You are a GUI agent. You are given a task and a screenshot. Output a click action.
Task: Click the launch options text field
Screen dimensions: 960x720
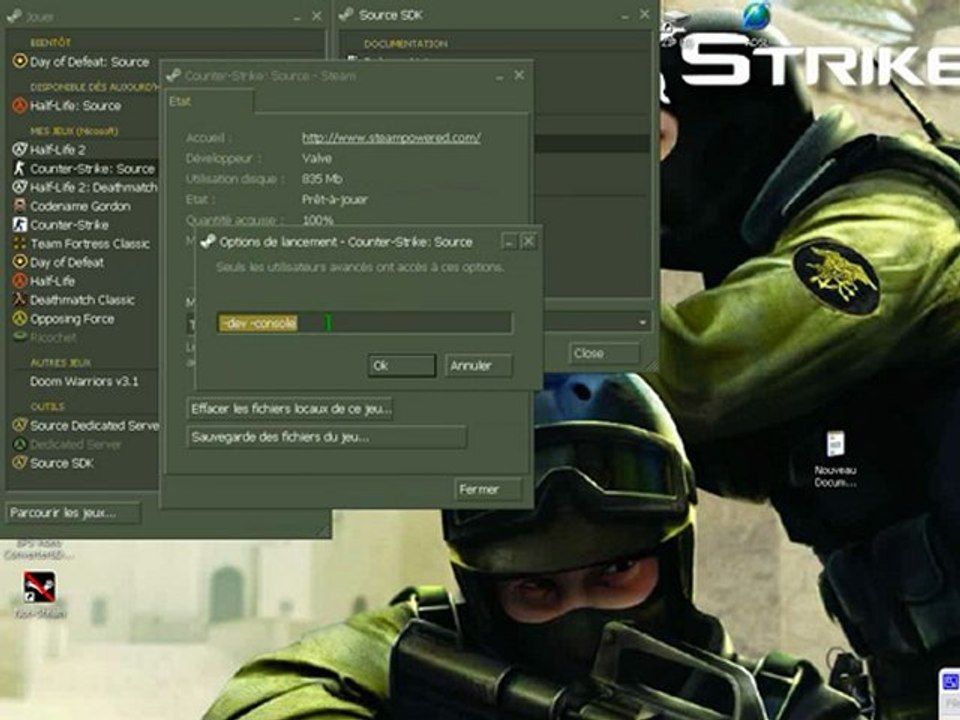tap(365, 323)
